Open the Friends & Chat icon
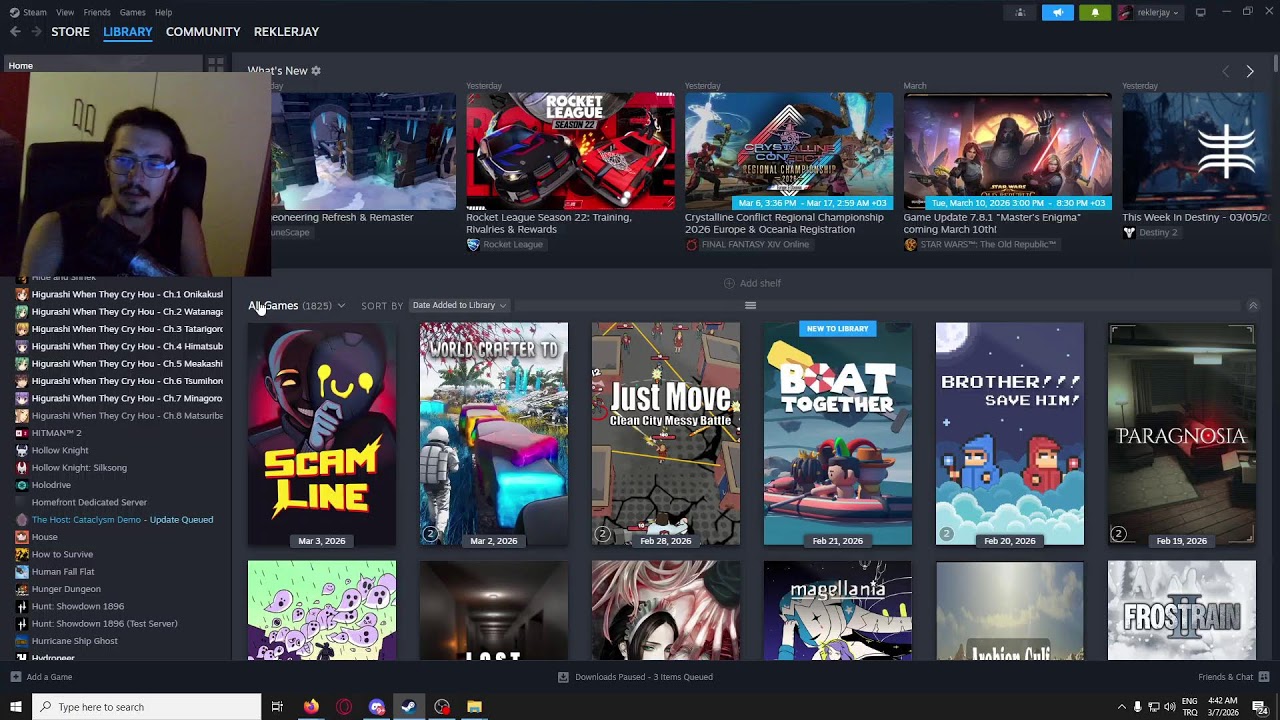 tap(1263, 677)
